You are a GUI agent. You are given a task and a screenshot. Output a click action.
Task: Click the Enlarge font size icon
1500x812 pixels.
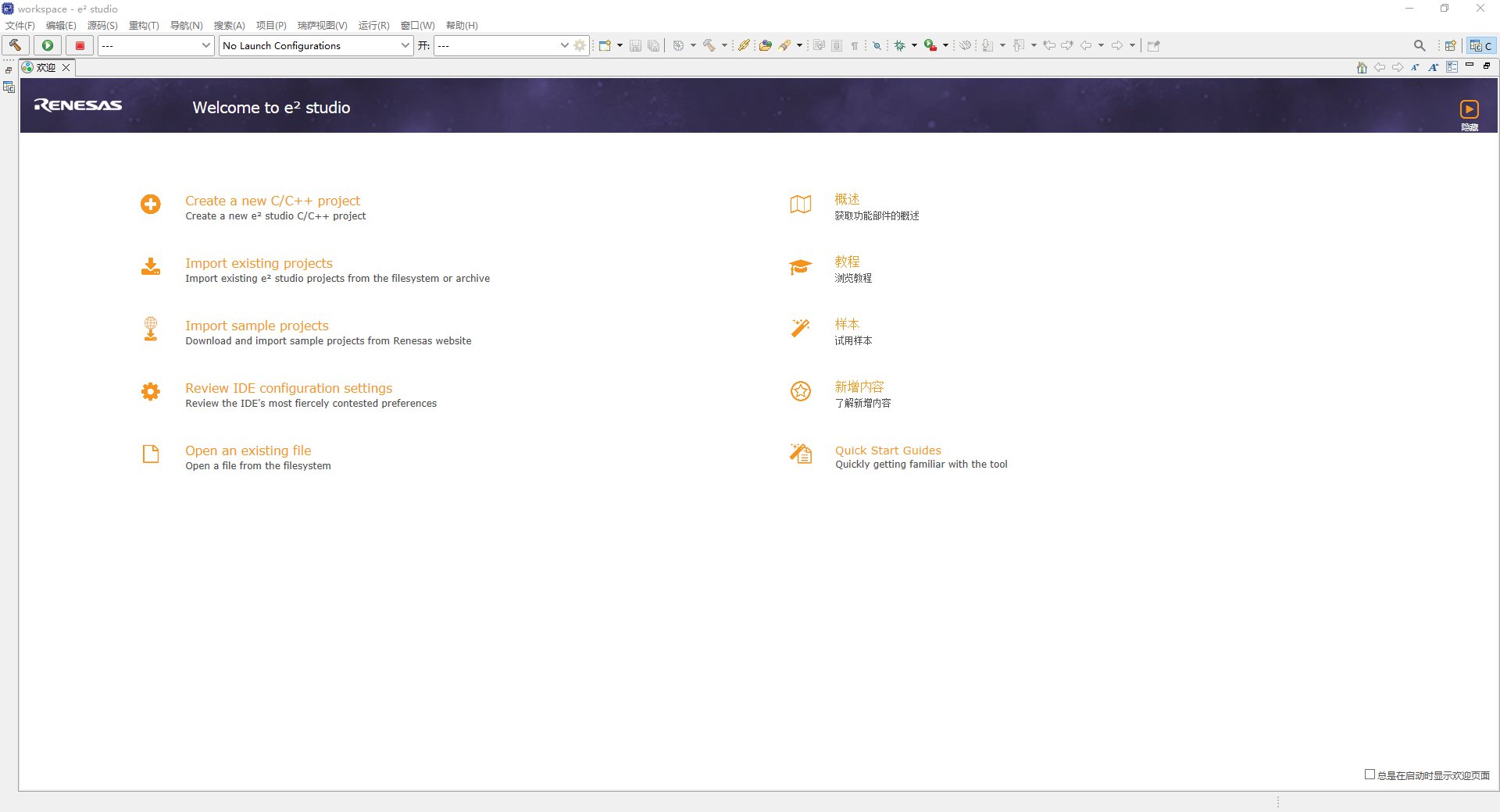[x=1434, y=67]
